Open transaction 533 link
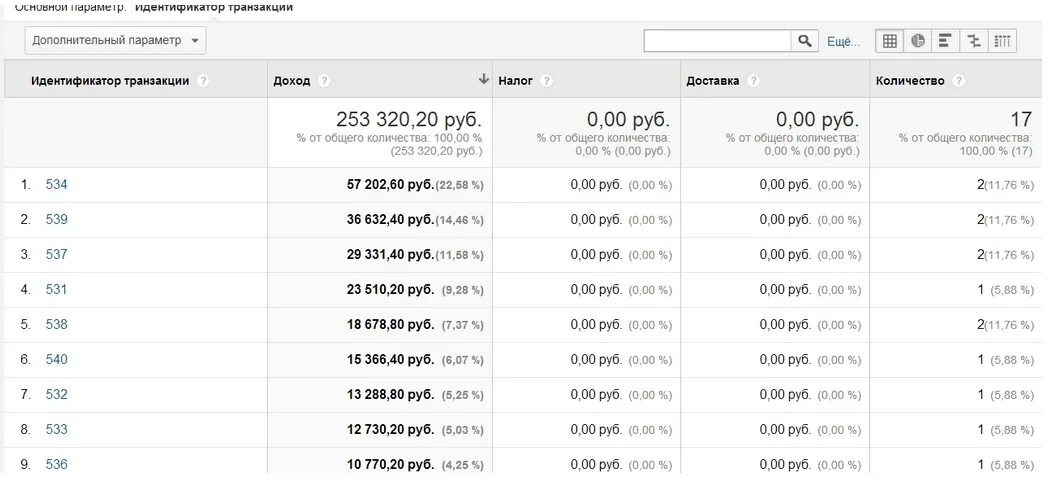This screenshot has width=1057, height=485. point(57,430)
